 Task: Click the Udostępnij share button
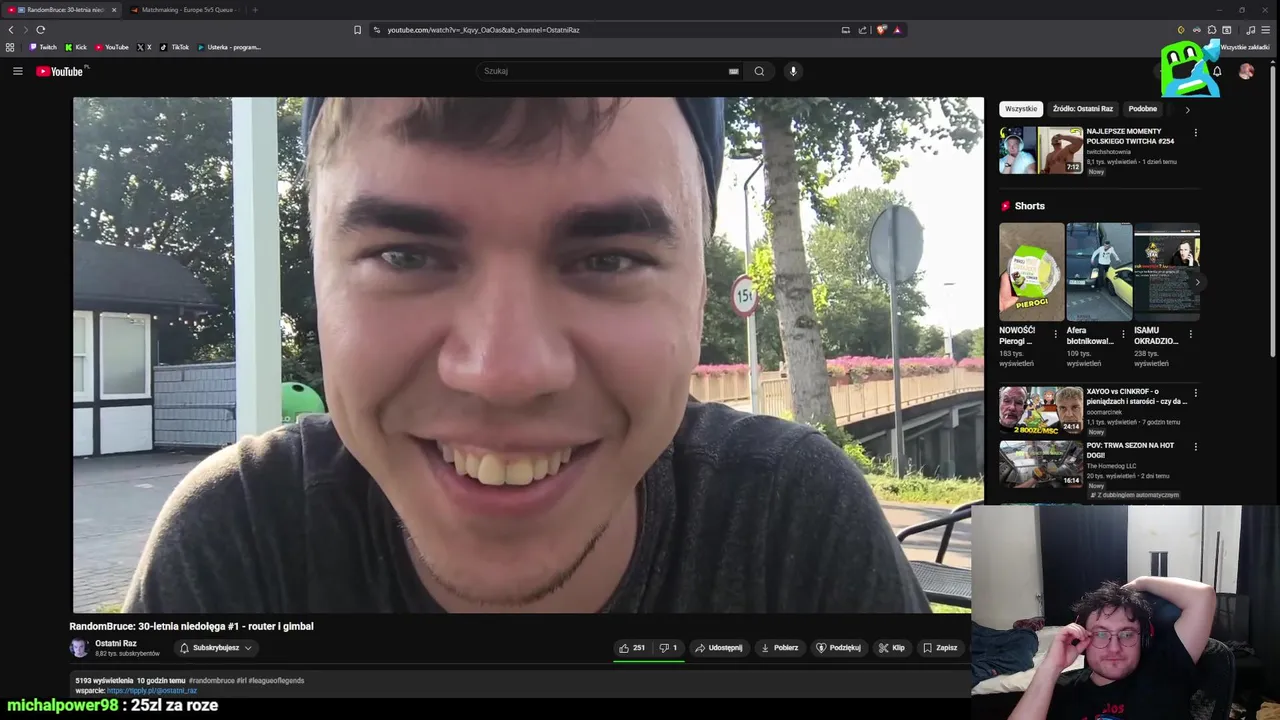[x=719, y=648]
